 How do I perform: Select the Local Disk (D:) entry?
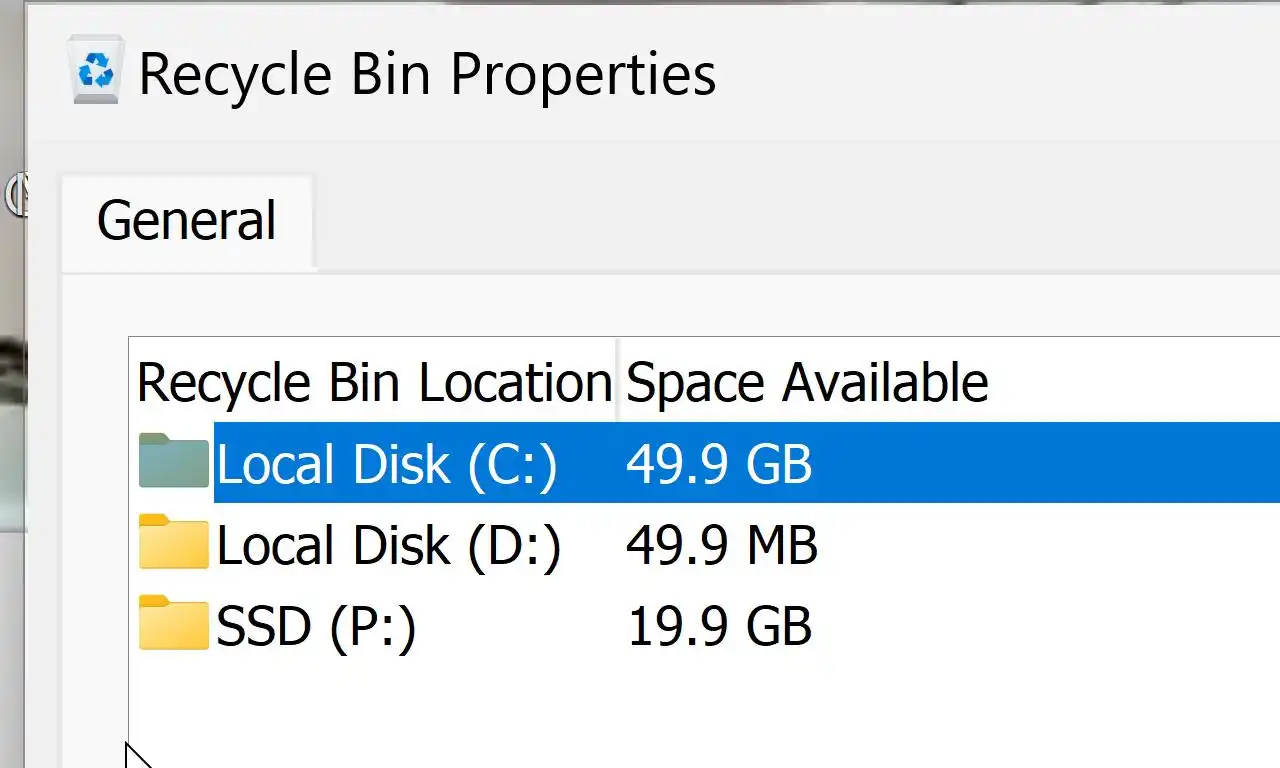(x=388, y=546)
